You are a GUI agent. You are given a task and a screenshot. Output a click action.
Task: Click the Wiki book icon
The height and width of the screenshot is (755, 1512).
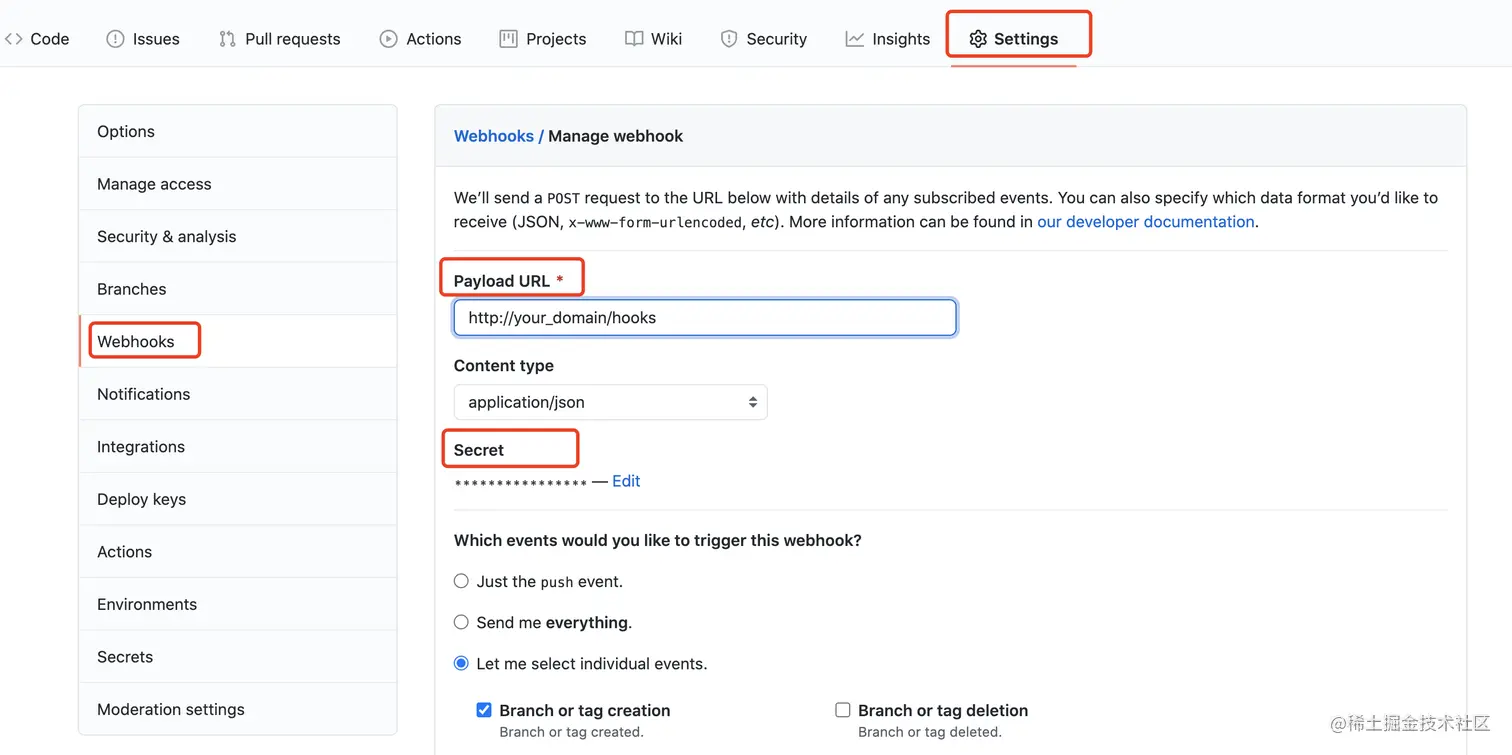pyautogui.click(x=634, y=39)
